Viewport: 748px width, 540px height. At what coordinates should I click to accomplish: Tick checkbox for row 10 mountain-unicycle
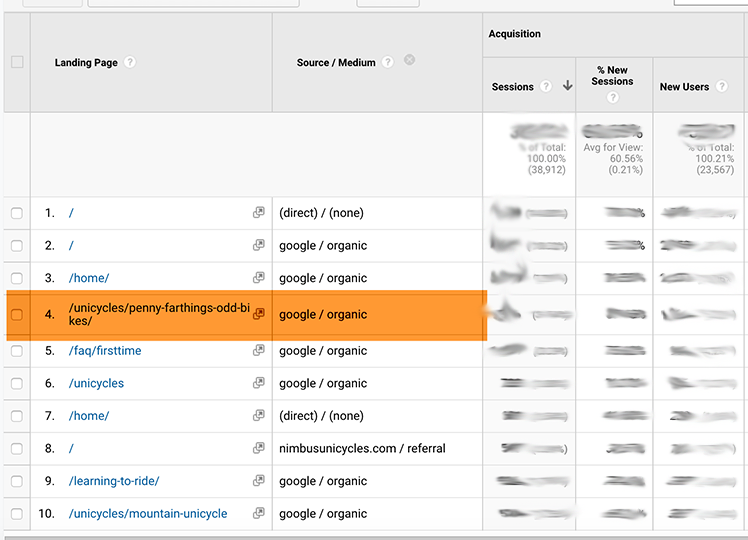point(17,514)
